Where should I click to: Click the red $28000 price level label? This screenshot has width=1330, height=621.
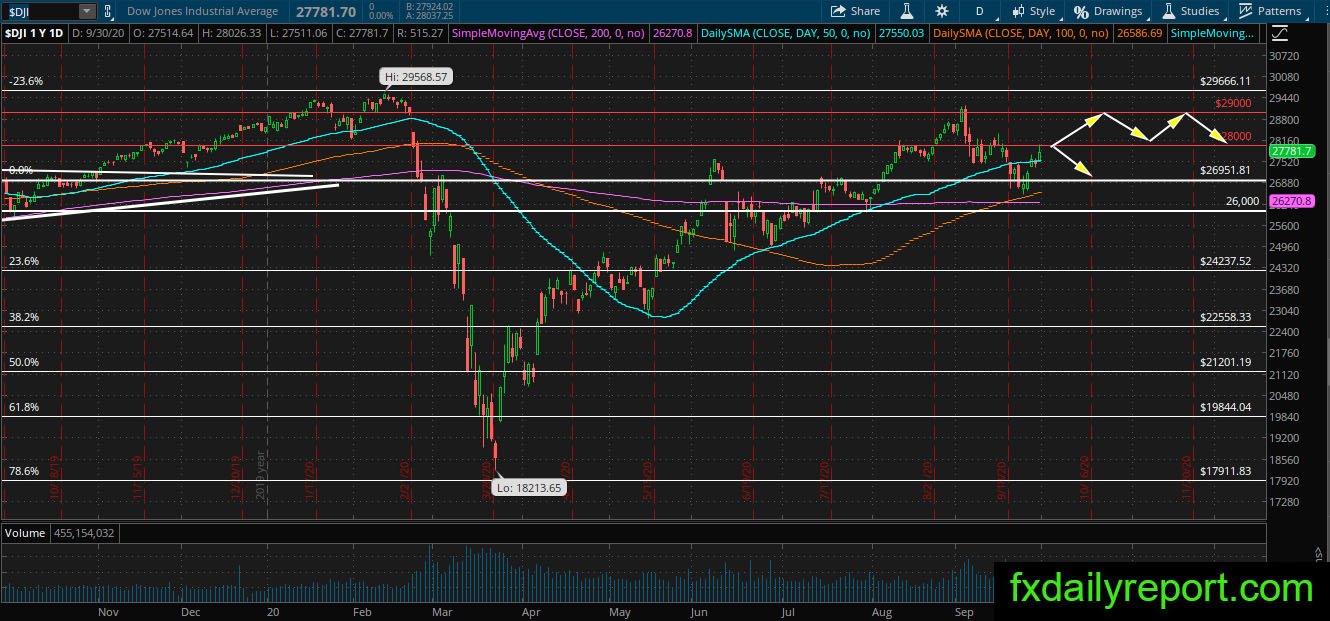1234,137
